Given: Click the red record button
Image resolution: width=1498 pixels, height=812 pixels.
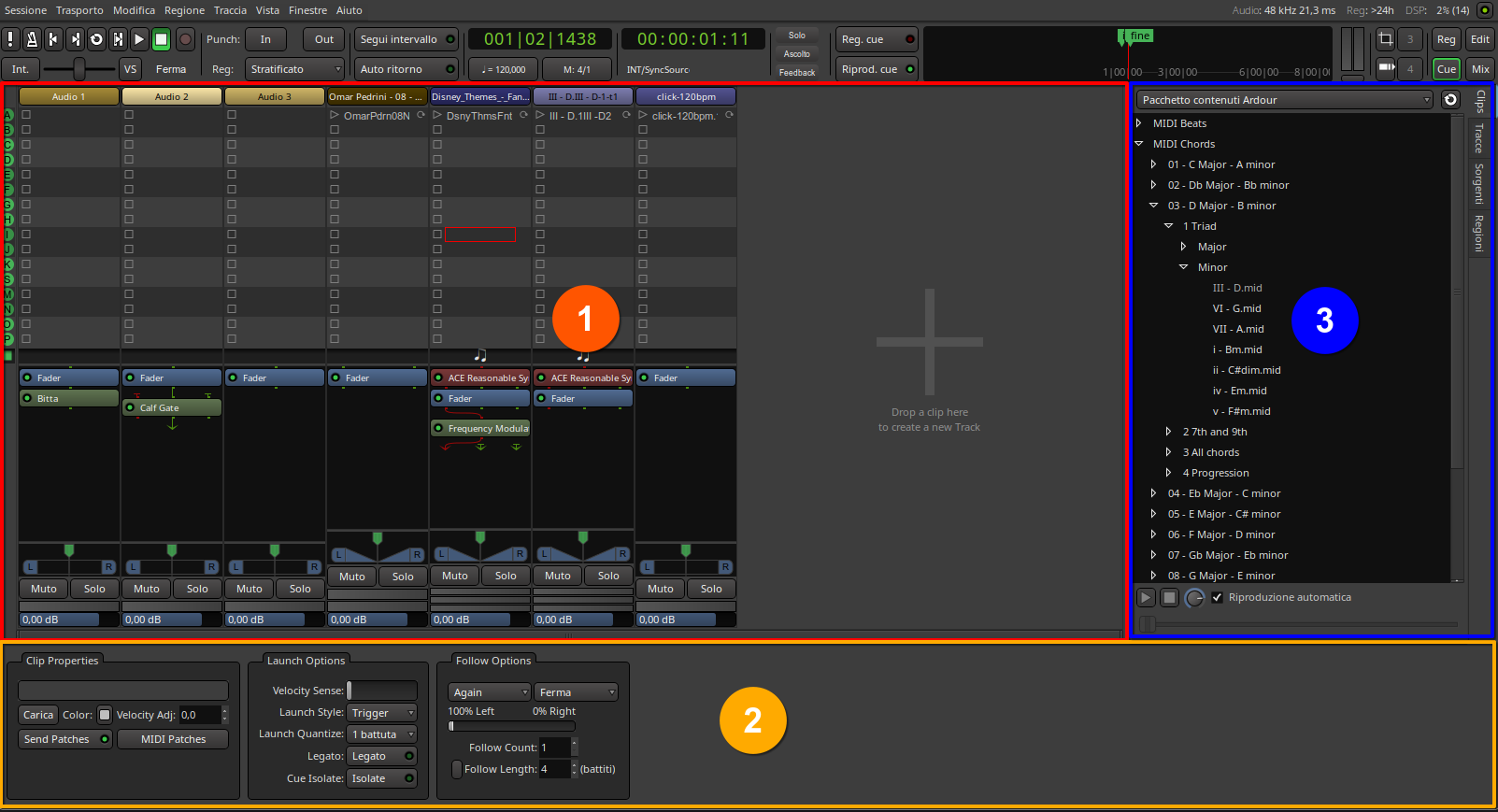Looking at the screenshot, I should tap(185, 39).
